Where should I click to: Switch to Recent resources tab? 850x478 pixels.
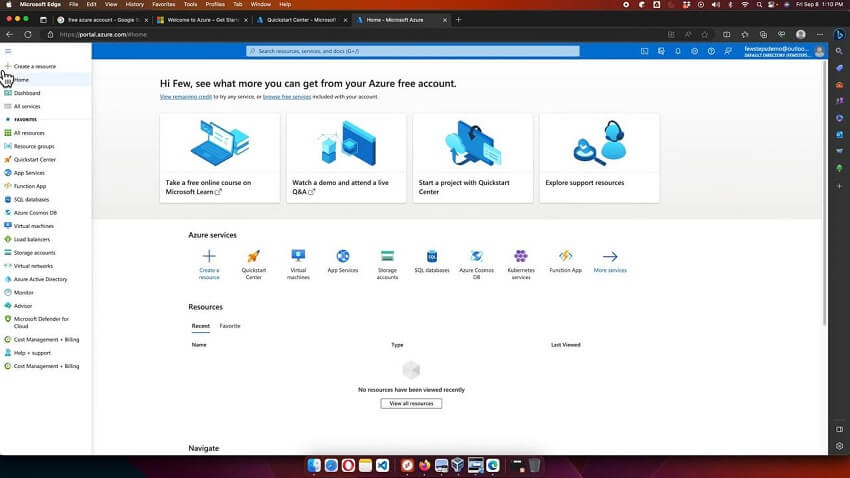pyautogui.click(x=201, y=326)
